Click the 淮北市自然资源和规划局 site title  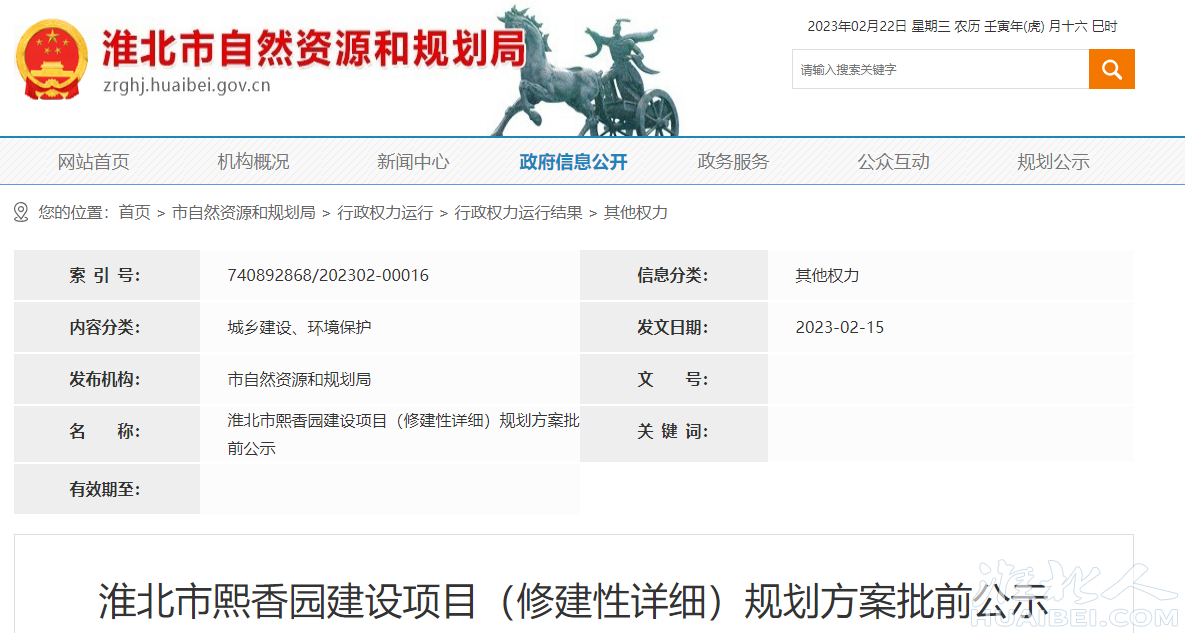[314, 48]
